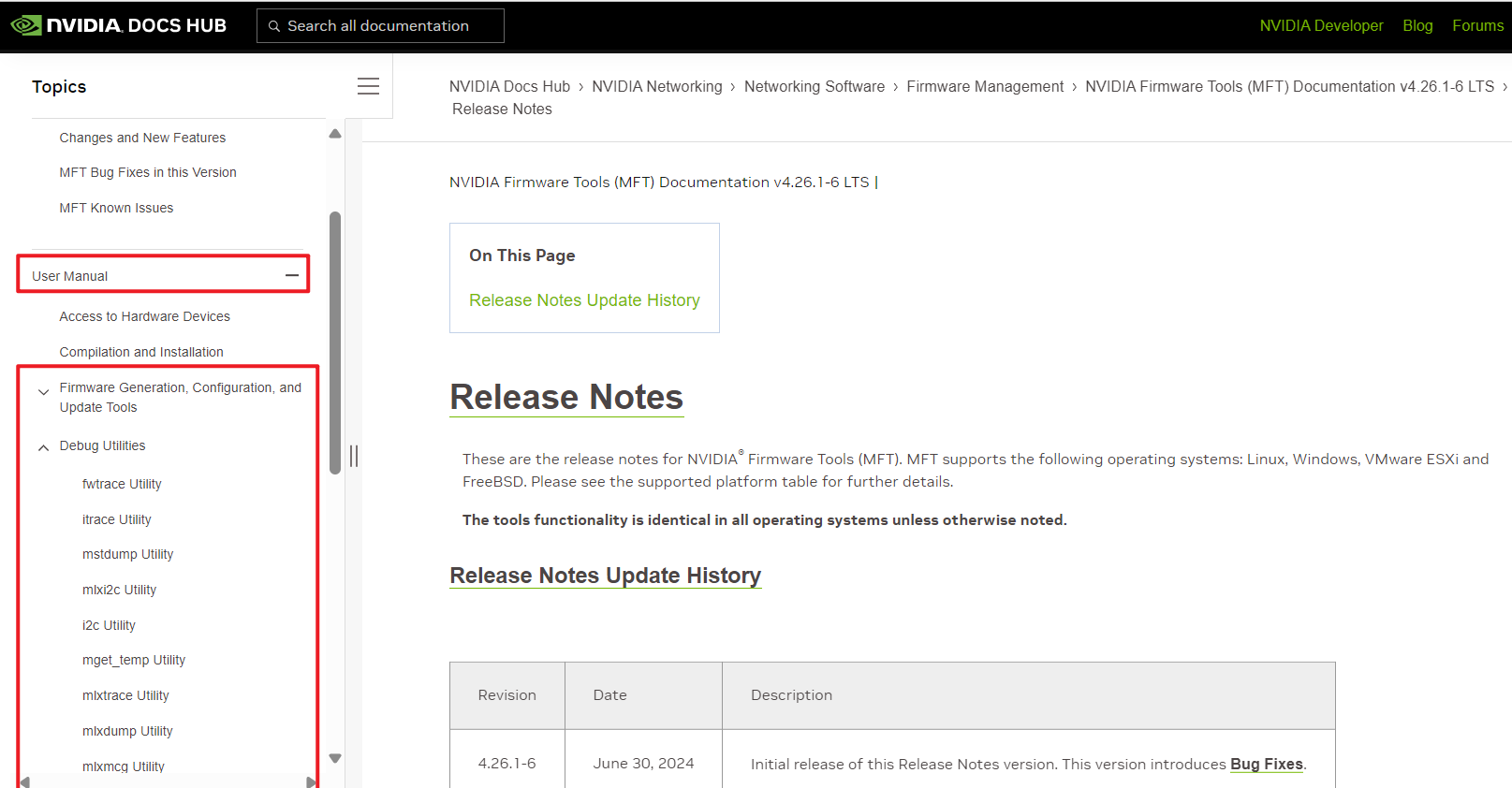1512x788 pixels.
Task: Click the sidebar scroll down arrow
Action: pos(335,758)
